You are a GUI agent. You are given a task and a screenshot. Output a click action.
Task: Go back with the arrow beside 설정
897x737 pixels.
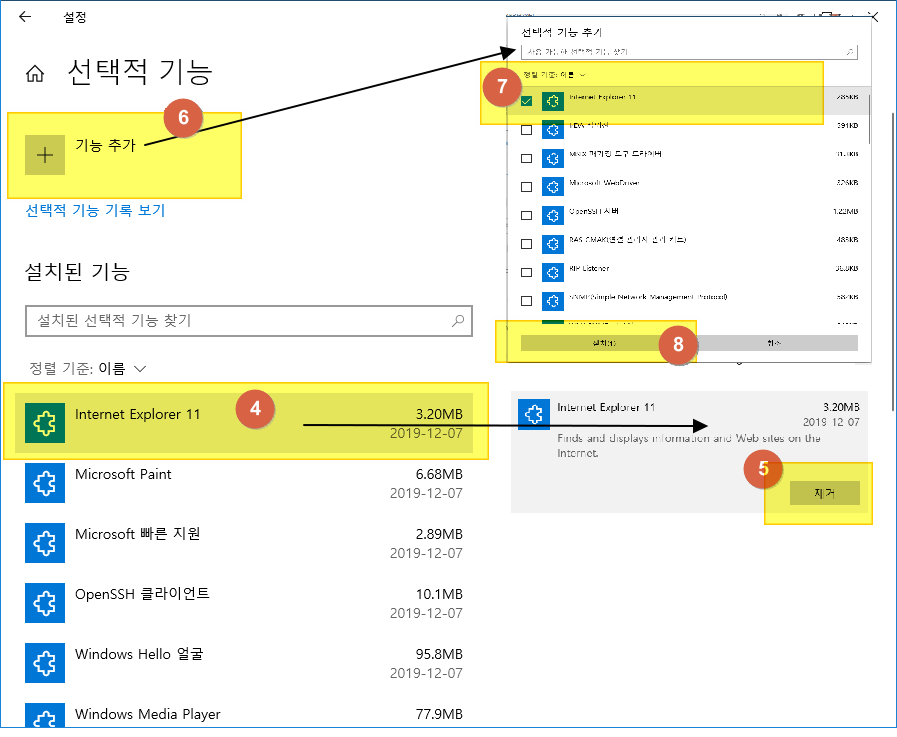pos(25,17)
